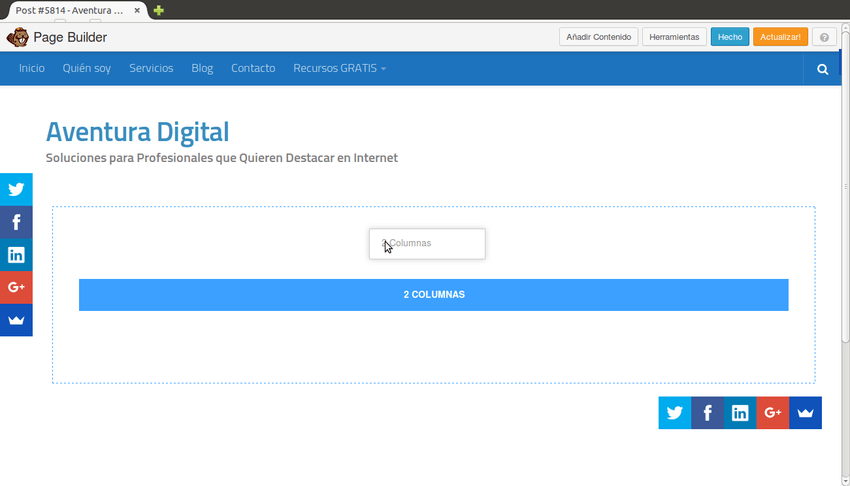This screenshot has height=486, width=850.
Task: Click the Page Builder beaver logo
Action: (17, 38)
